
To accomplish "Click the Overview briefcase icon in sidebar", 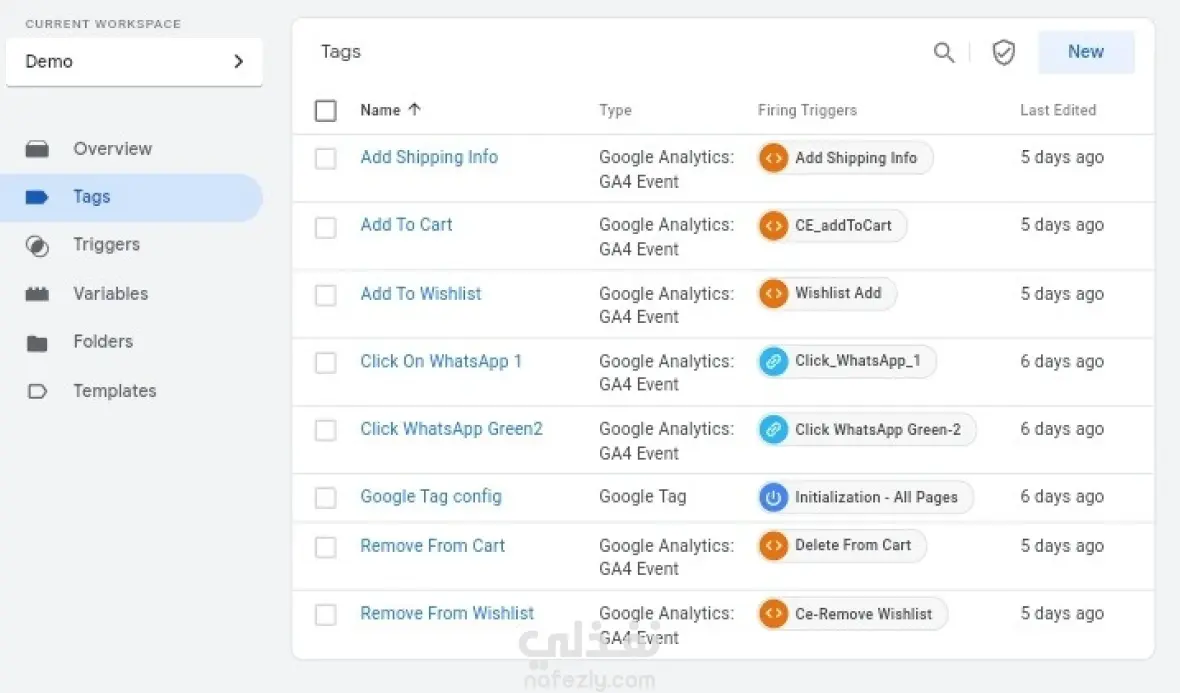I will 37,149.
